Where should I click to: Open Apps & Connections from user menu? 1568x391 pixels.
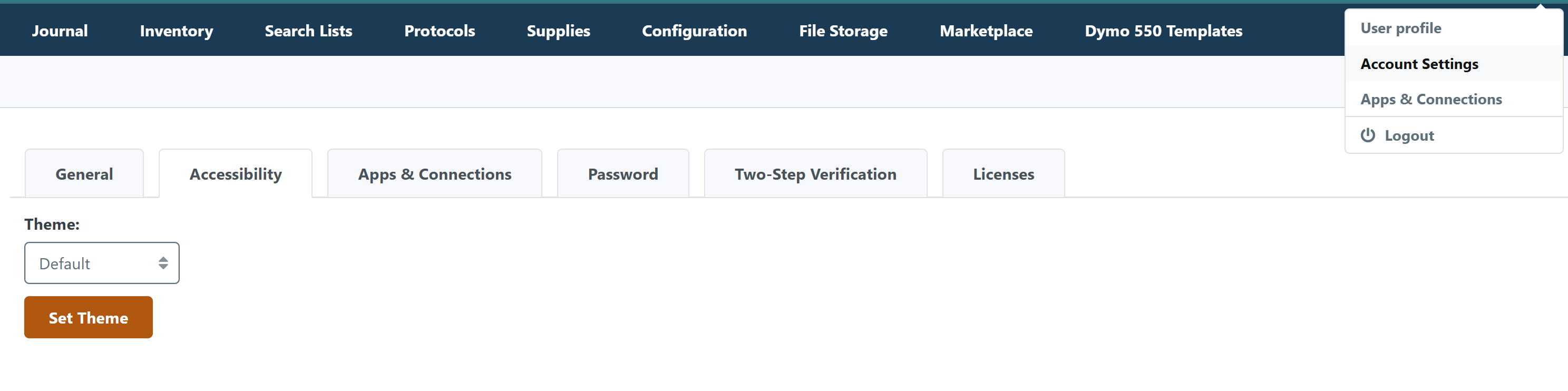[x=1453, y=99]
